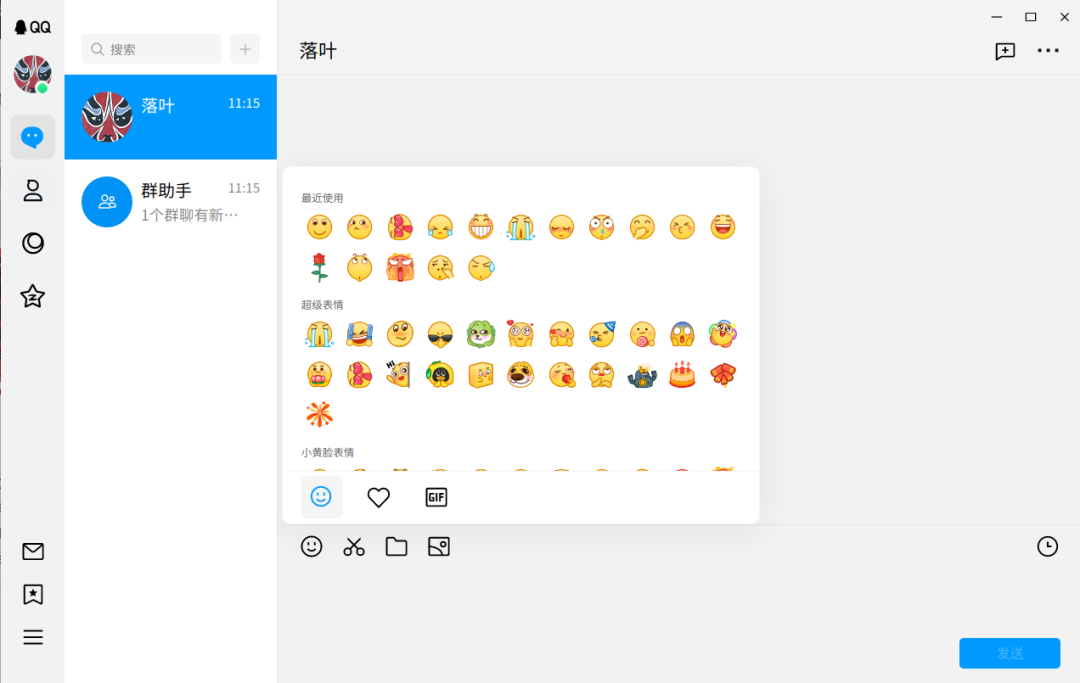Switch to the GIF emoji tab
This screenshot has width=1080, height=683.
(x=436, y=497)
